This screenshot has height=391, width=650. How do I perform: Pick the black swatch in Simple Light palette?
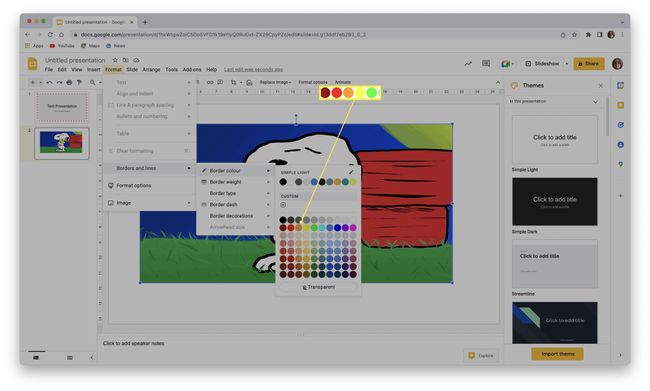tap(283, 182)
